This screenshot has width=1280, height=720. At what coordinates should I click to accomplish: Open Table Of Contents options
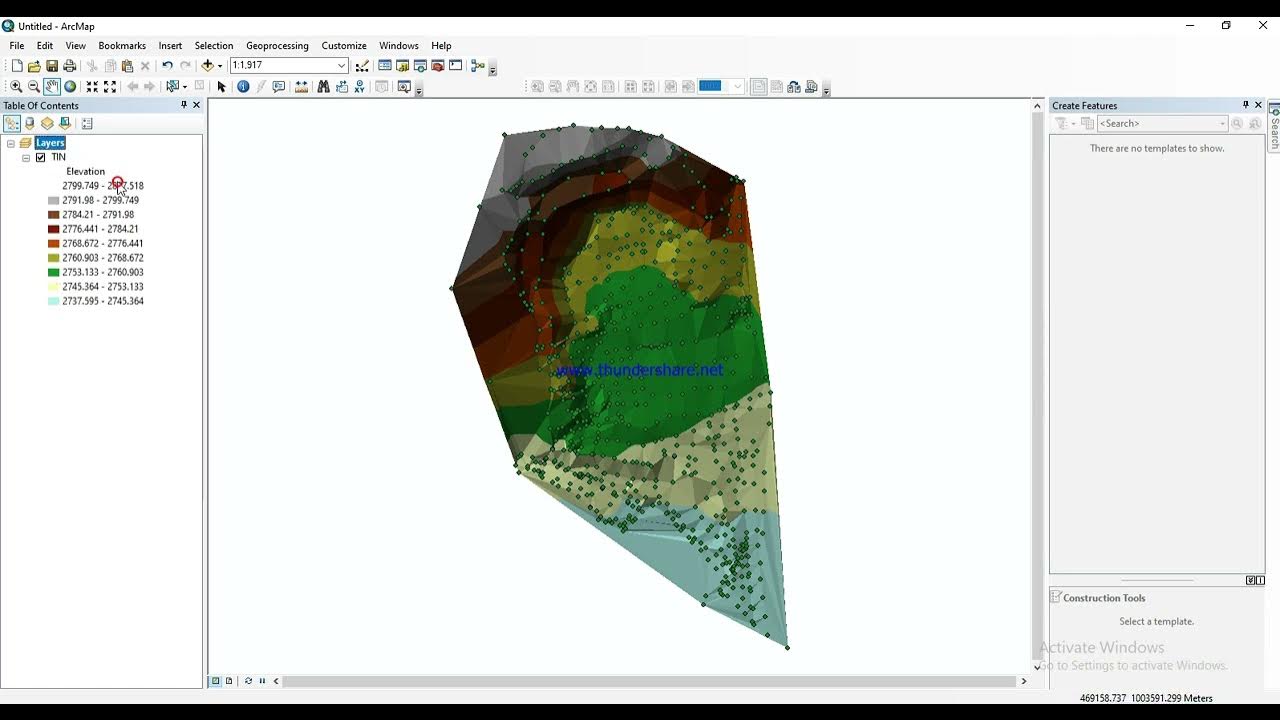pyautogui.click(x=87, y=124)
